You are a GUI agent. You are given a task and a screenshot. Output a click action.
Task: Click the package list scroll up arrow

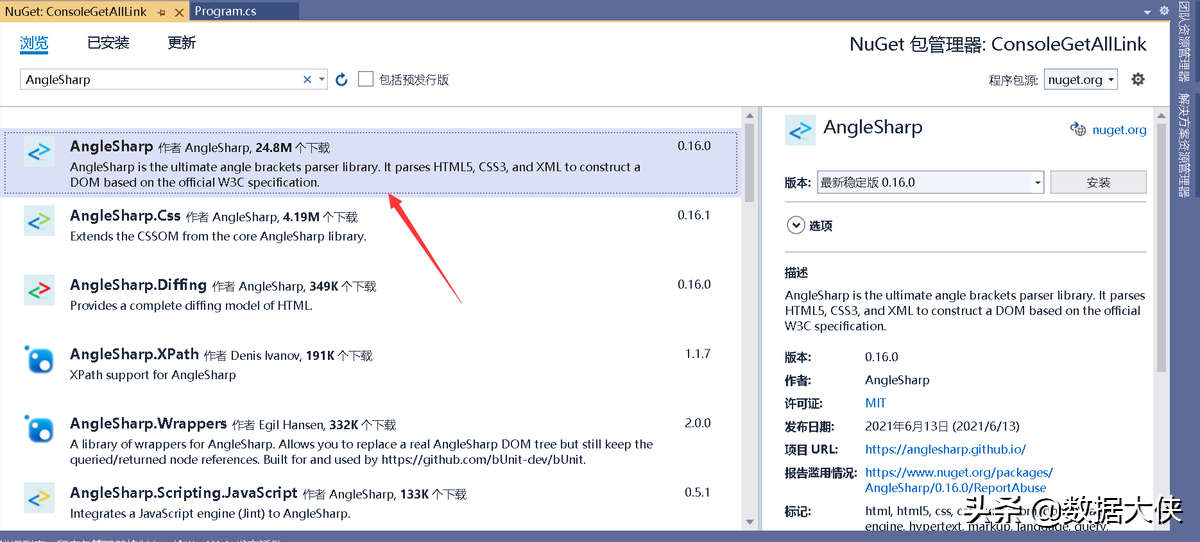(749, 115)
